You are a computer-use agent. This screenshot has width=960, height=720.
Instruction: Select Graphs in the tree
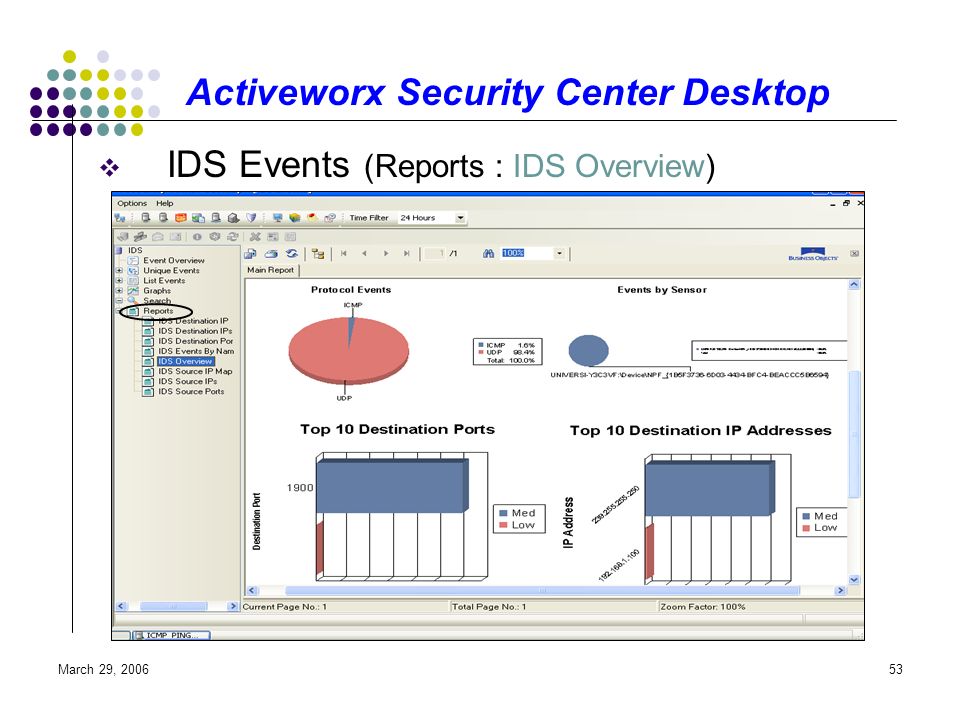(x=157, y=291)
